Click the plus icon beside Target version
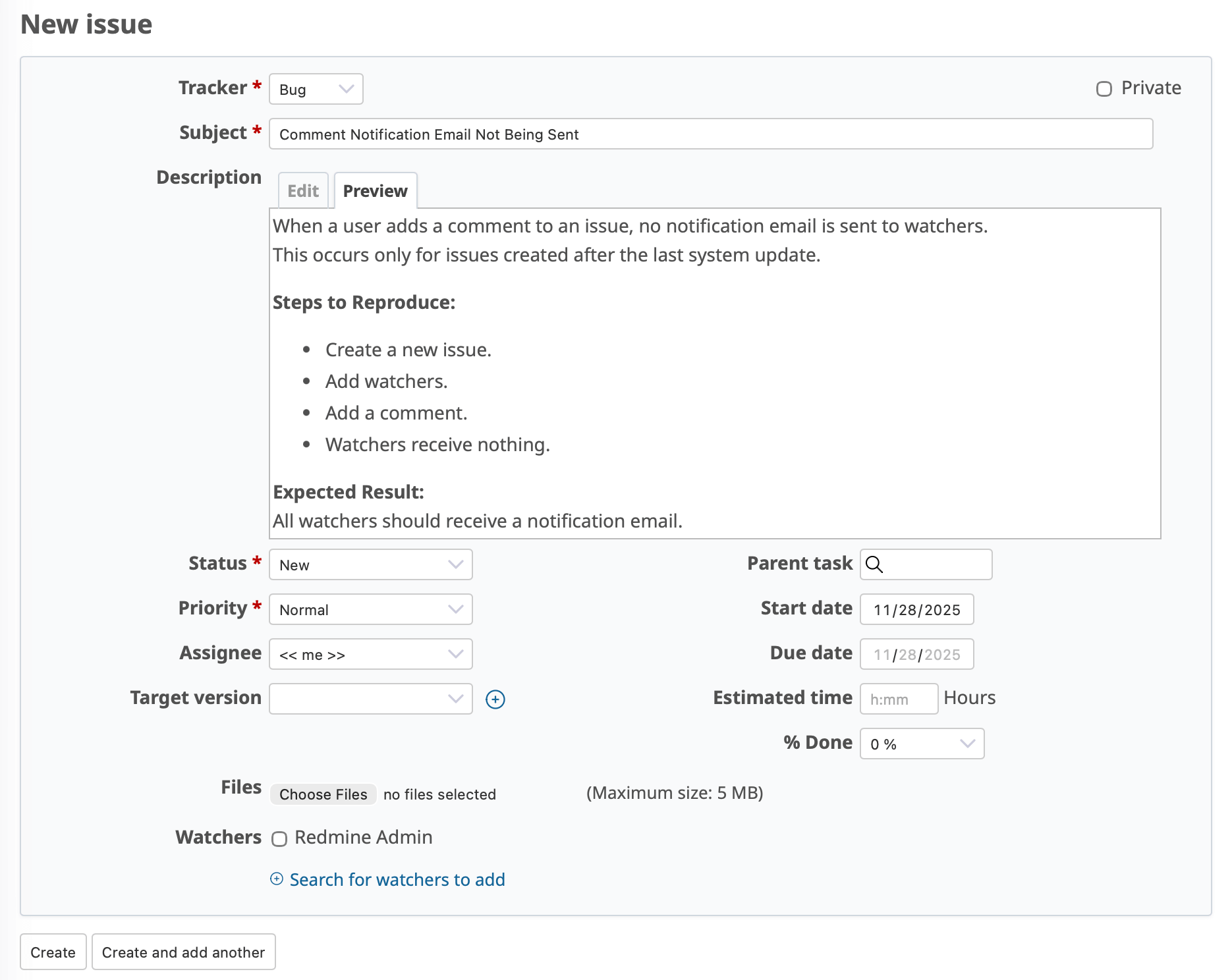 point(495,699)
